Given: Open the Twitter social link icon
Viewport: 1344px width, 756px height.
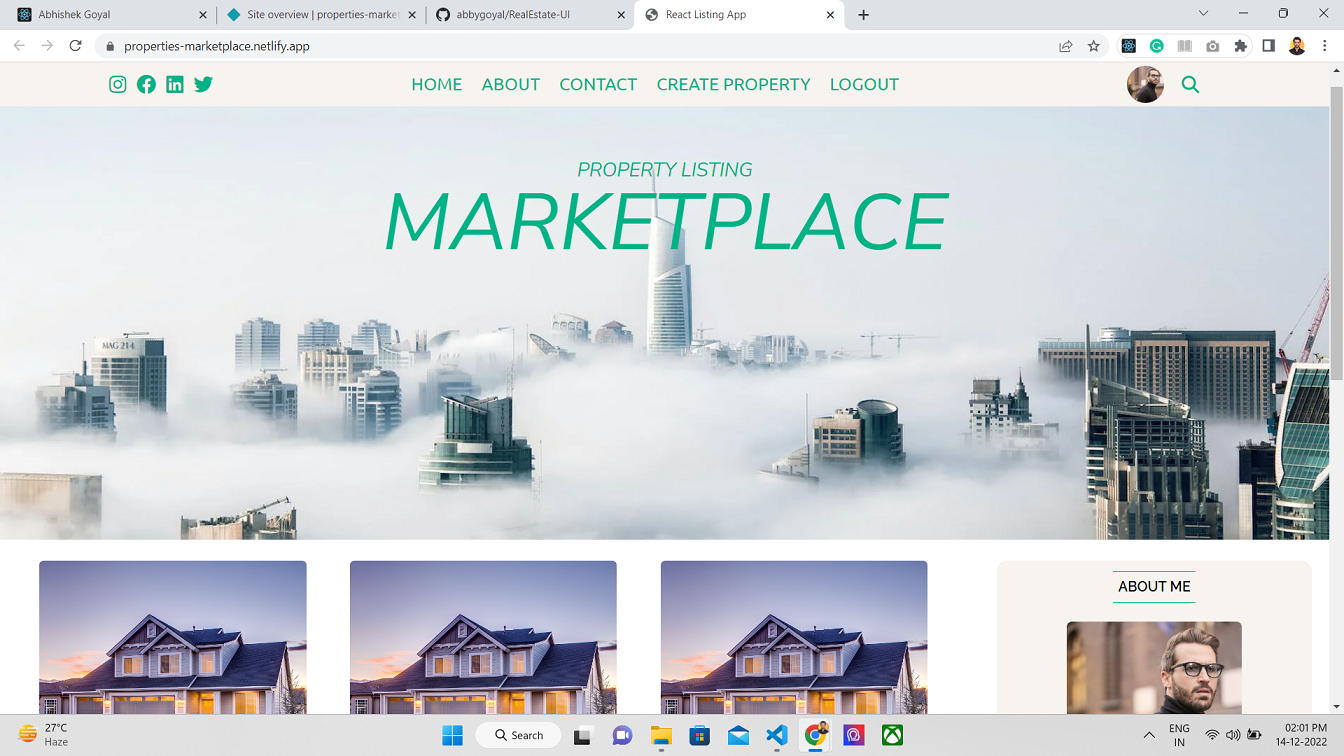Looking at the screenshot, I should (x=203, y=84).
